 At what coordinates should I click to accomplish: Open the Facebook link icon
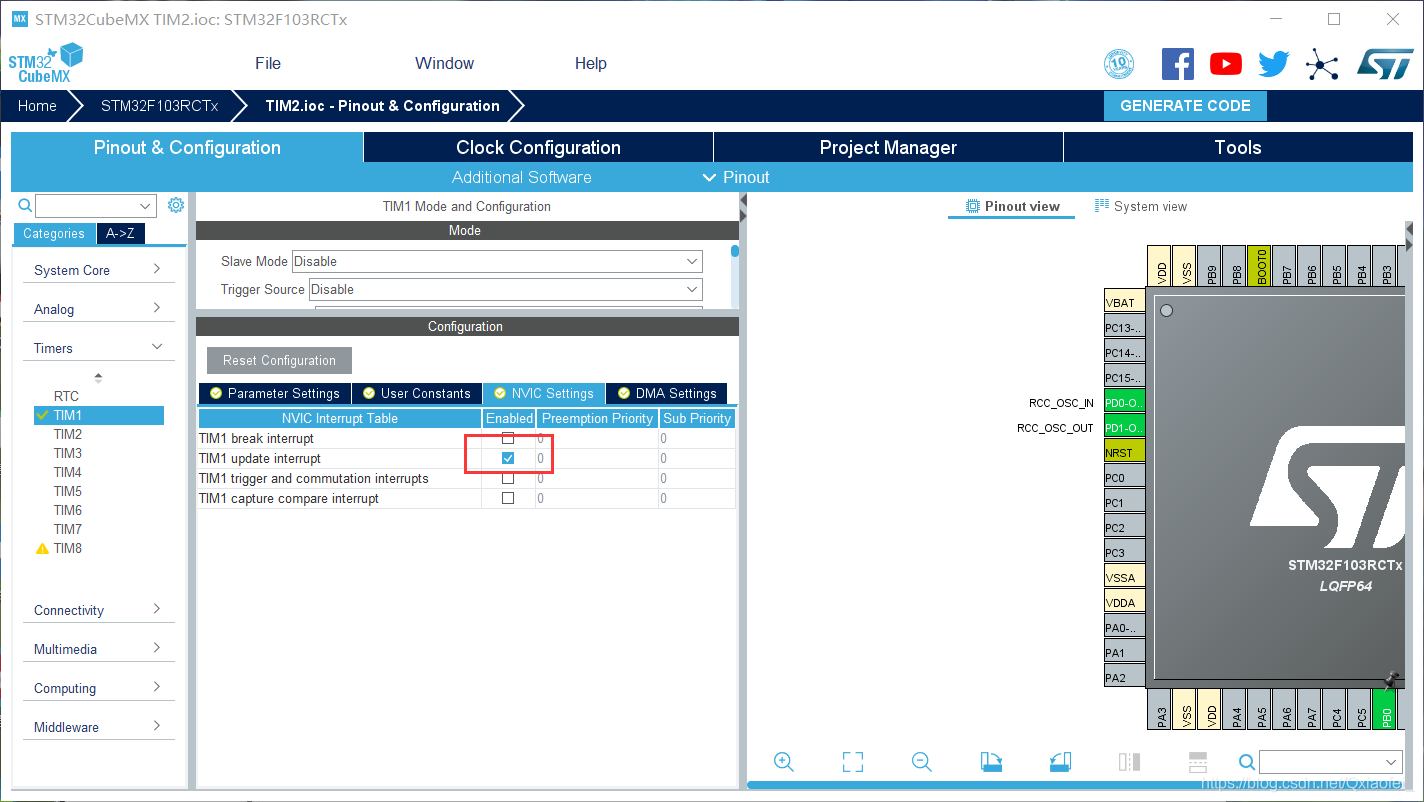tap(1177, 64)
